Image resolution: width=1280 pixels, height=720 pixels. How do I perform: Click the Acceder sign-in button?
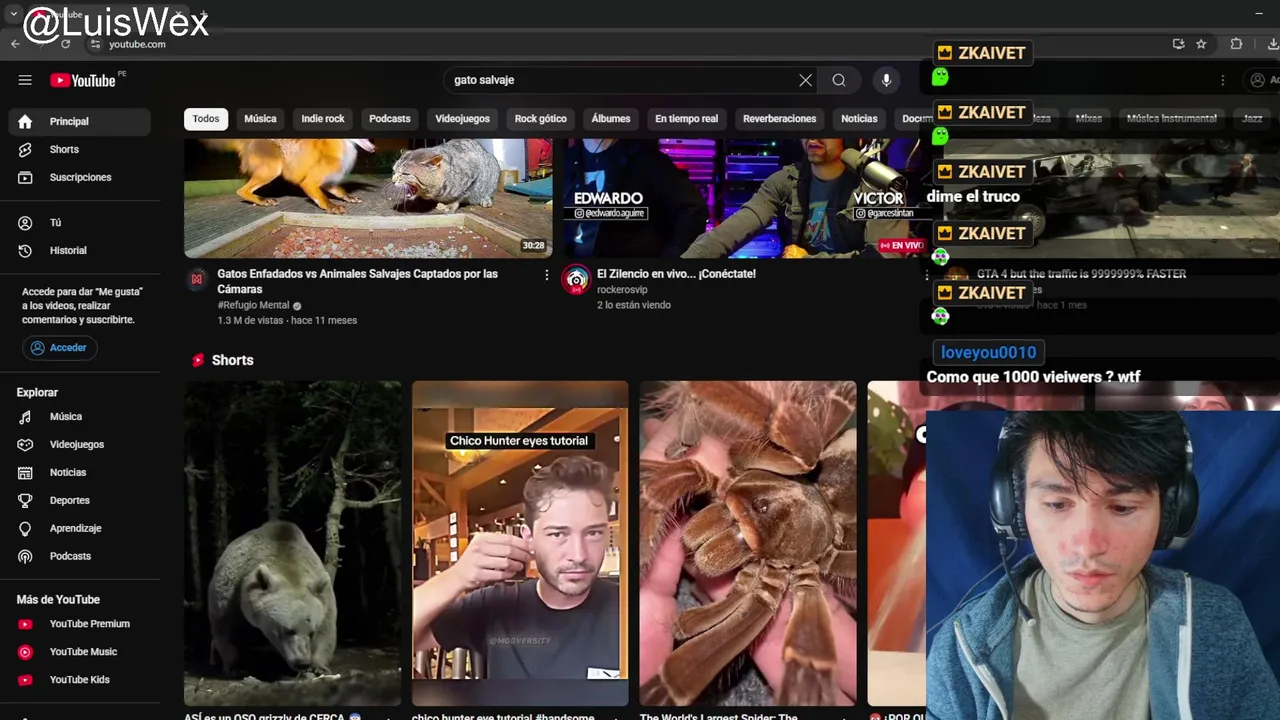click(59, 348)
